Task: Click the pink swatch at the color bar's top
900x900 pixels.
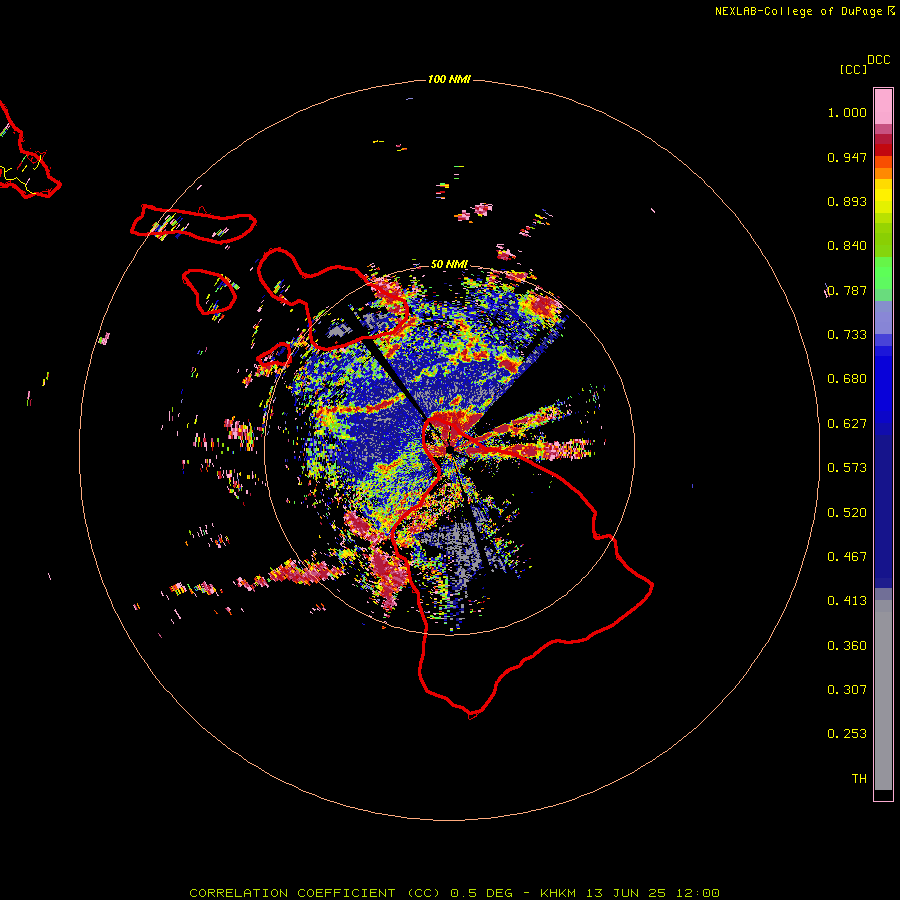Action: [x=883, y=106]
